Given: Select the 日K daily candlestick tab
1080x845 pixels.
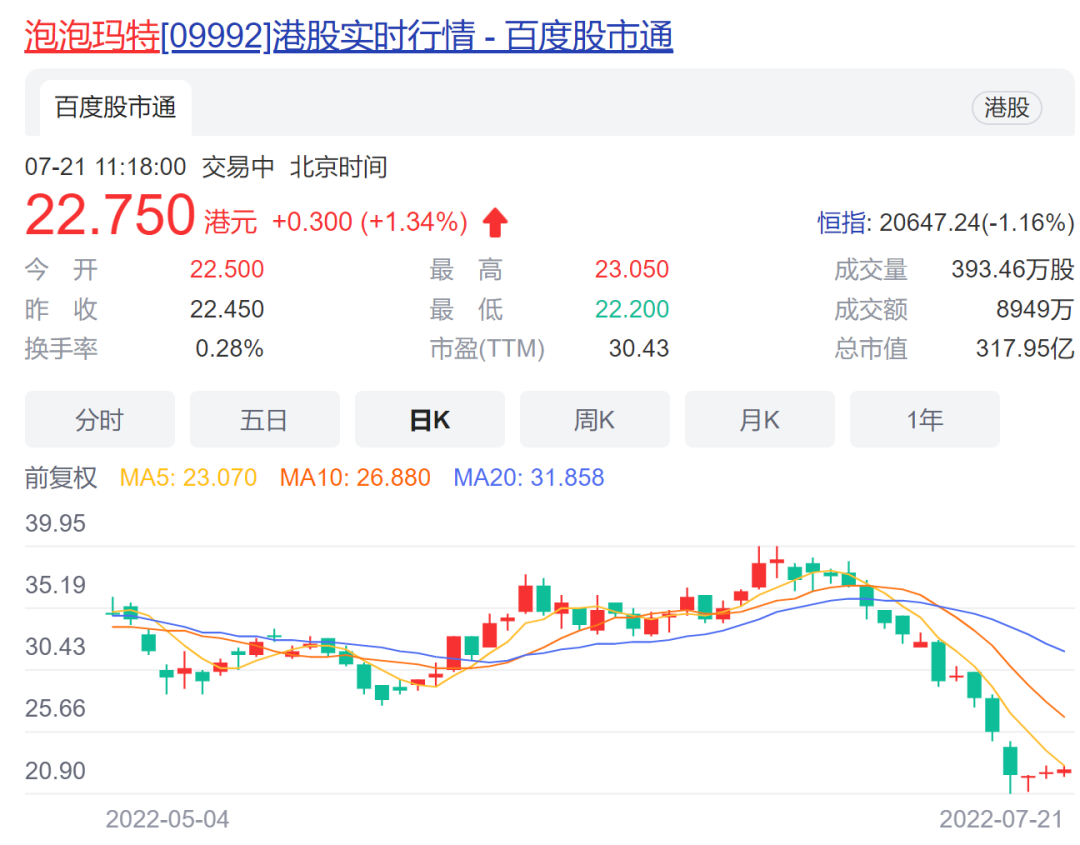Looking at the screenshot, I should tap(430, 419).
